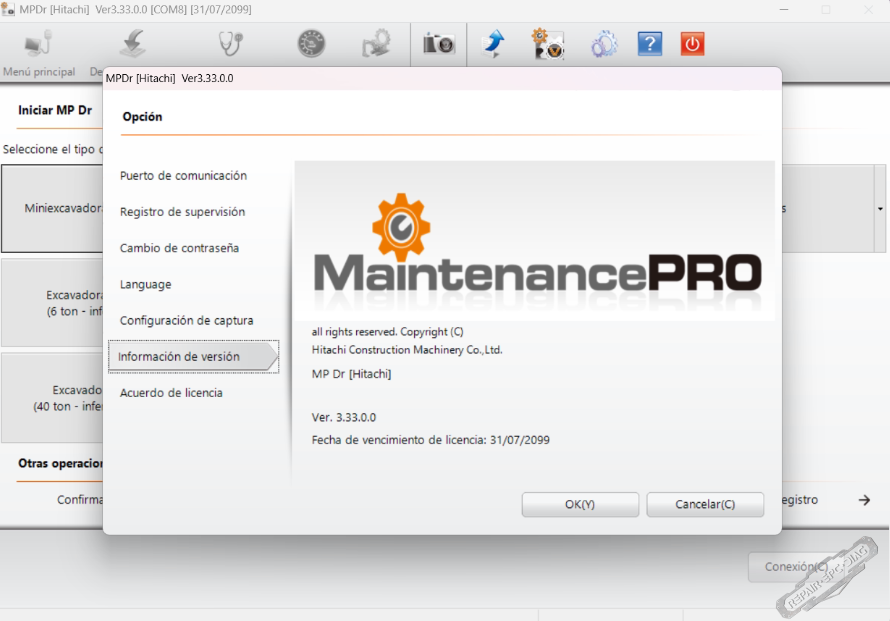890x621 pixels.
Task: Open Registro de supervisión settings
Action: coord(182,212)
